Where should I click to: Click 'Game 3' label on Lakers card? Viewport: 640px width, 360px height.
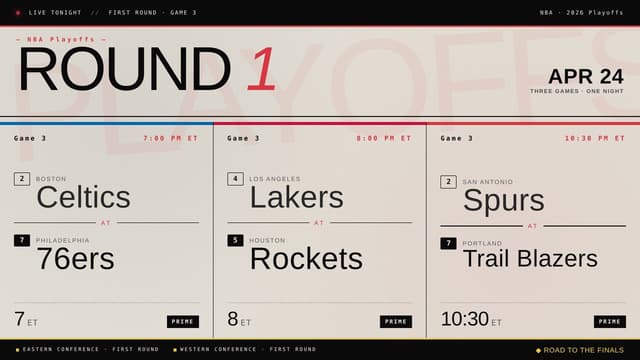(244, 138)
